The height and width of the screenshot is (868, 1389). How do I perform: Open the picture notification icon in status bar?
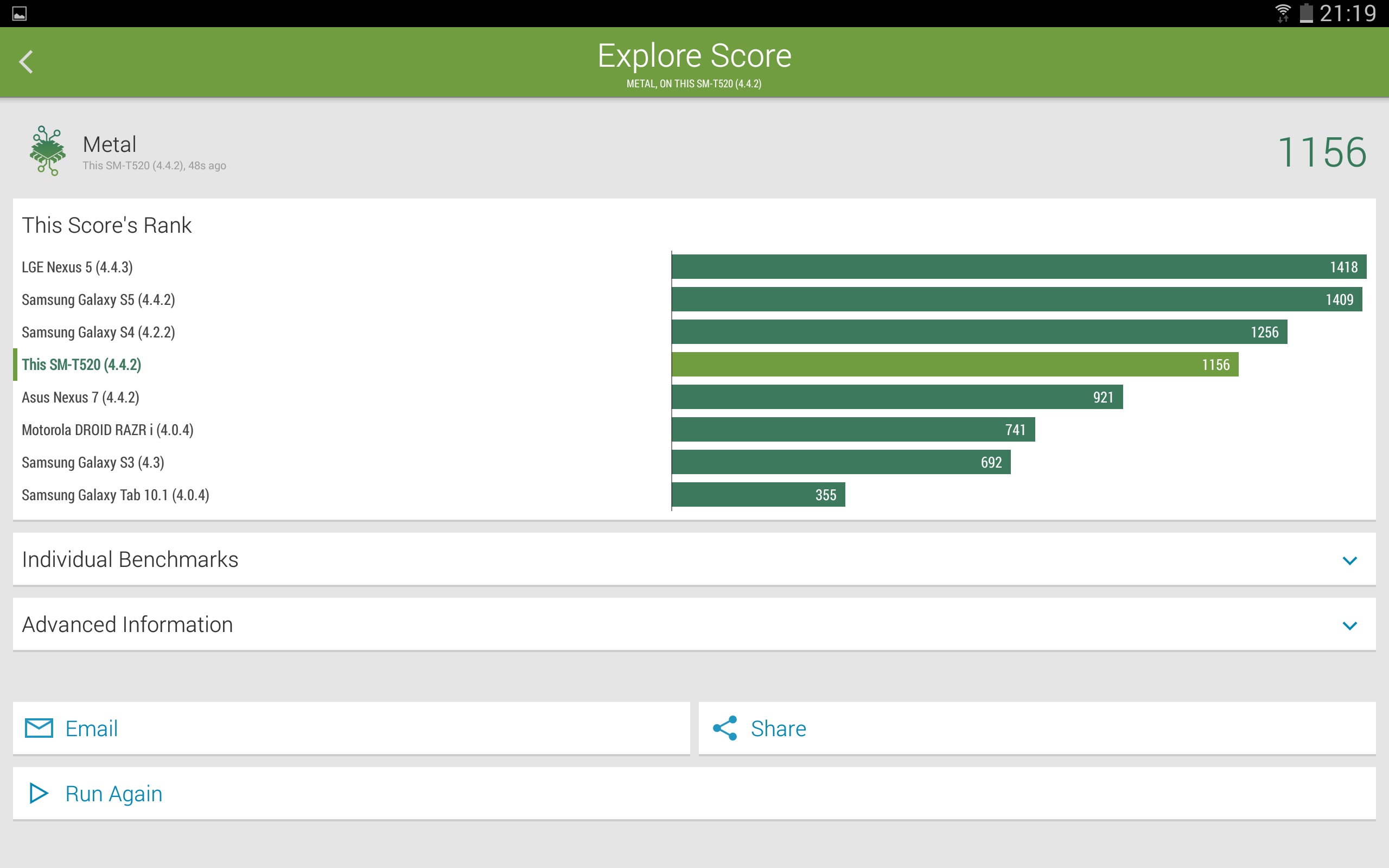tap(19, 13)
